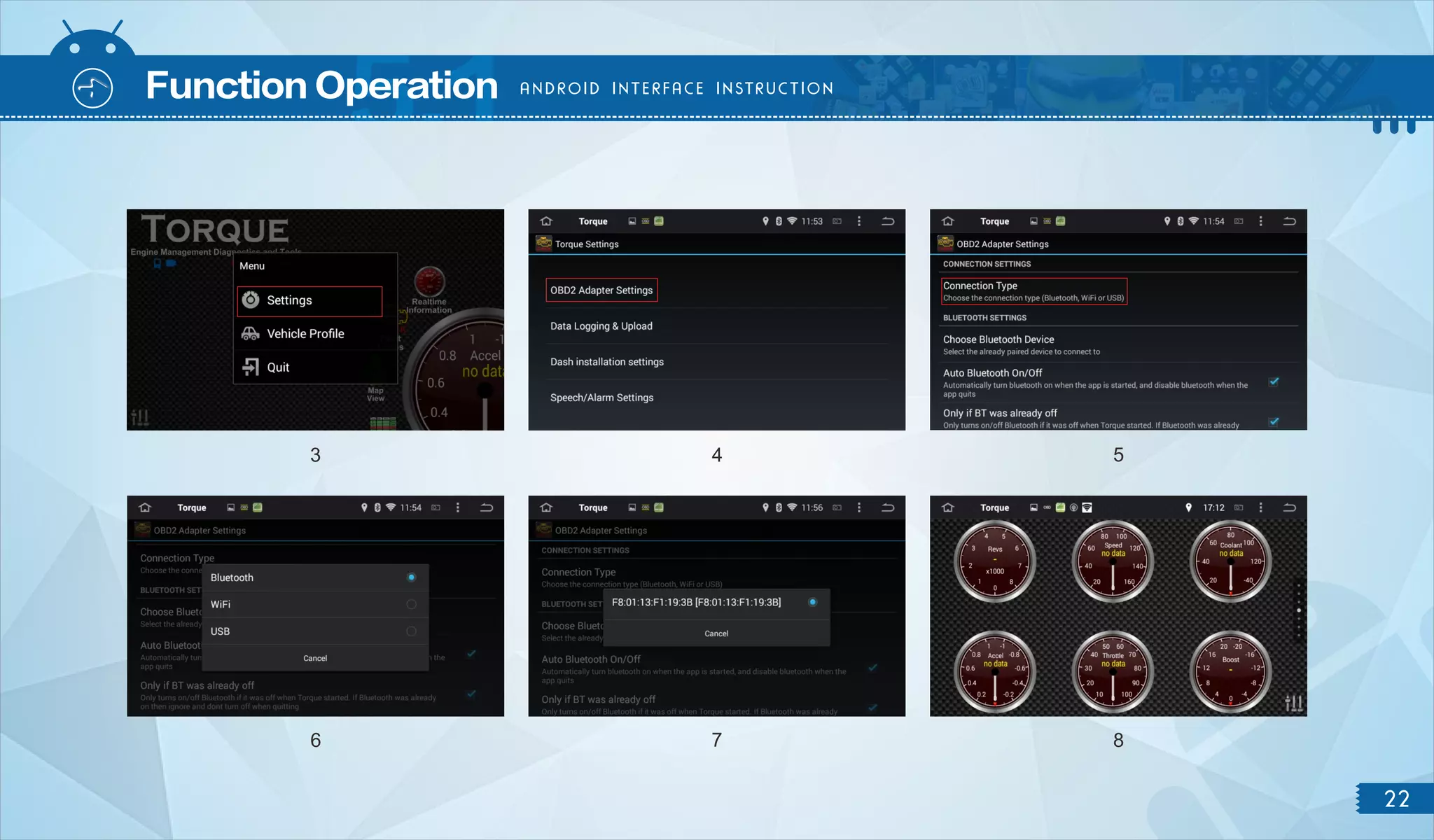Viewport: 1434px width, 840px height.
Task: Open overflow menu dots in screenshot 8
Action: click(1260, 507)
